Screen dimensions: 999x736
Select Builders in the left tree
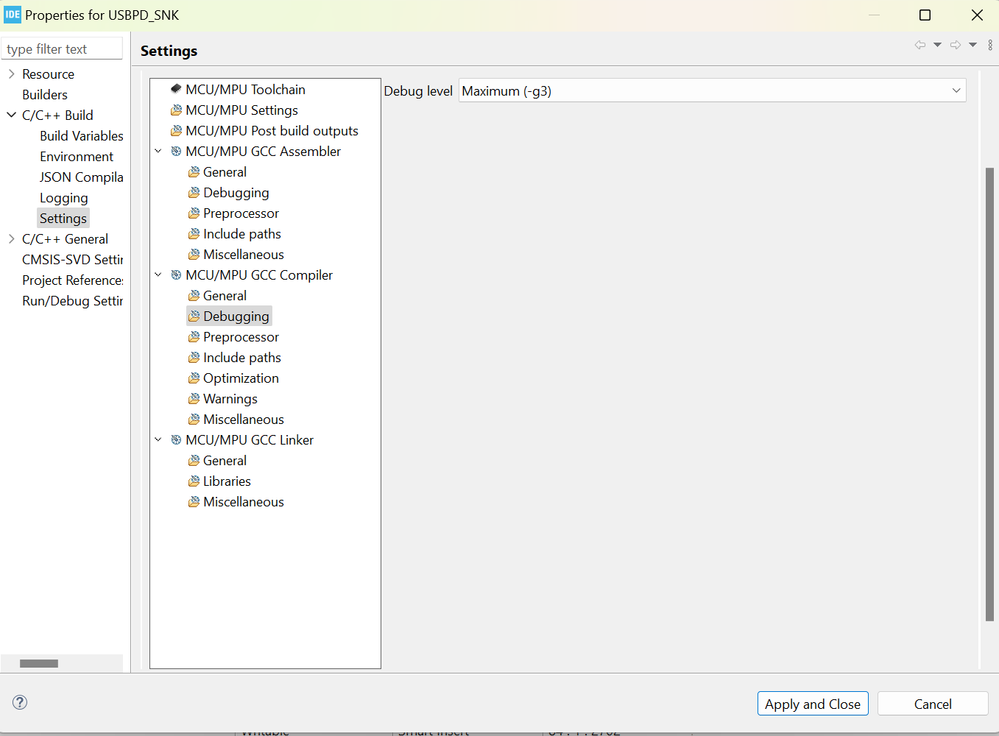(45, 94)
